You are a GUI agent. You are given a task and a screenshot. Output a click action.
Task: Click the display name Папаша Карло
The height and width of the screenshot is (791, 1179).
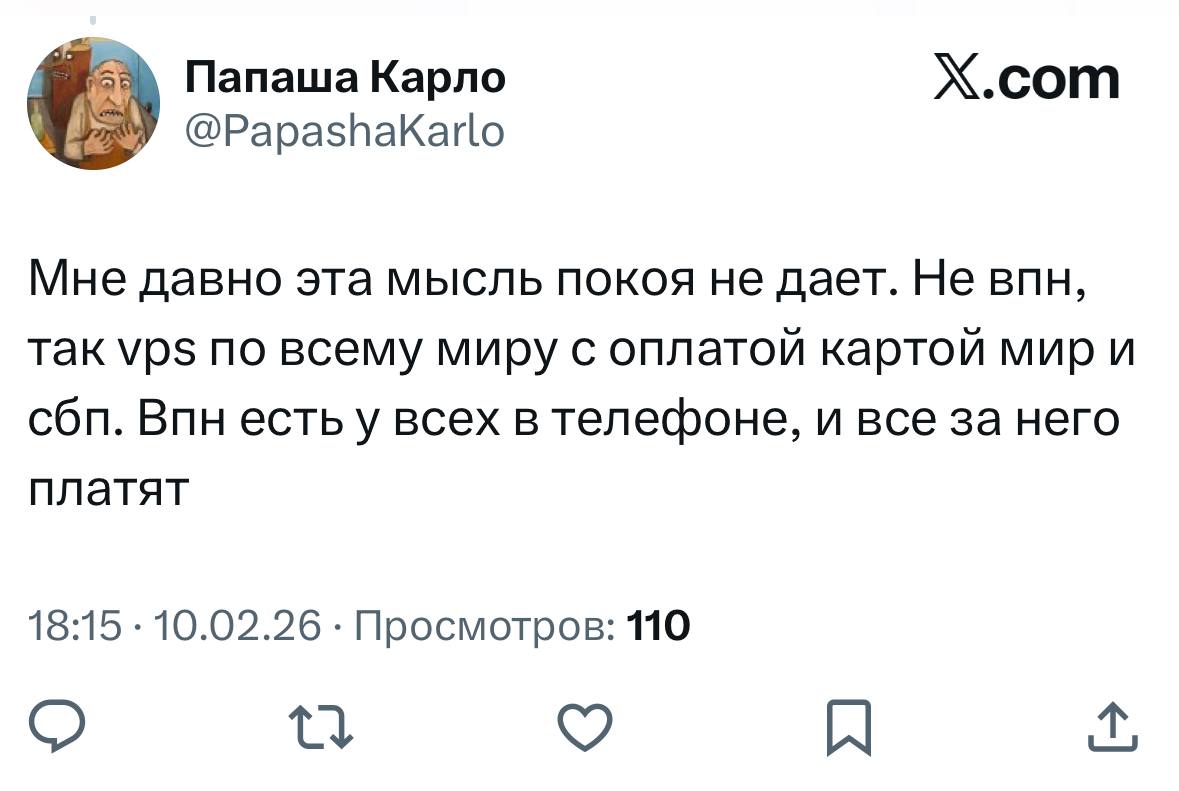[345, 77]
